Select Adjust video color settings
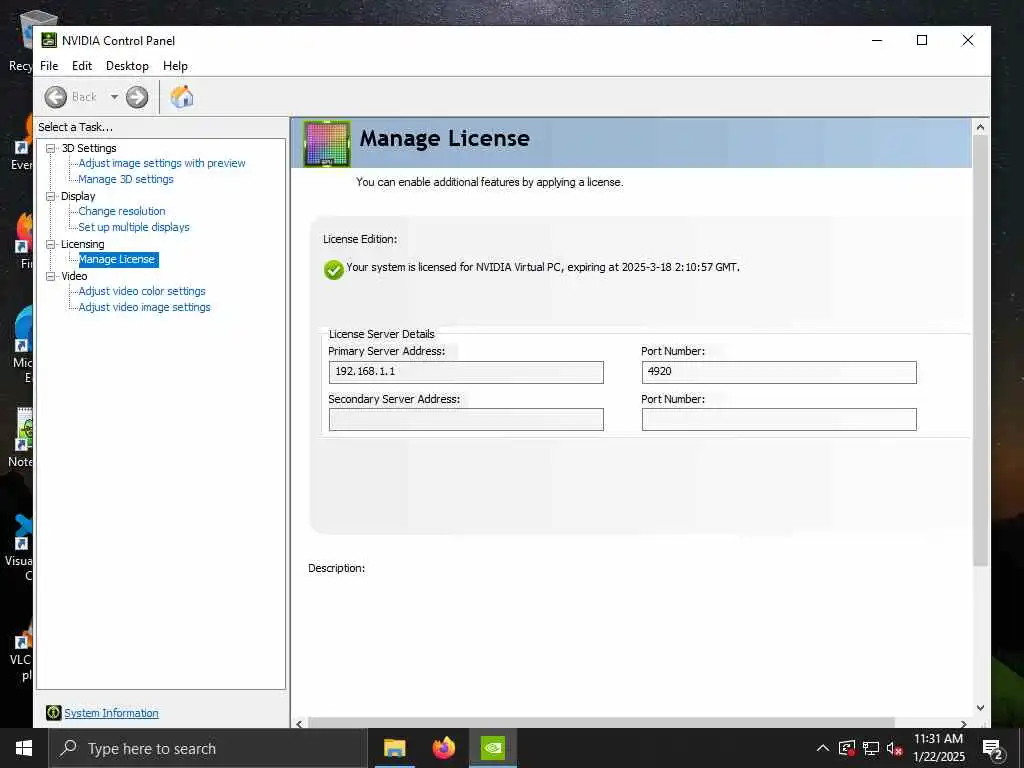The width and height of the screenshot is (1024, 768). [142, 291]
